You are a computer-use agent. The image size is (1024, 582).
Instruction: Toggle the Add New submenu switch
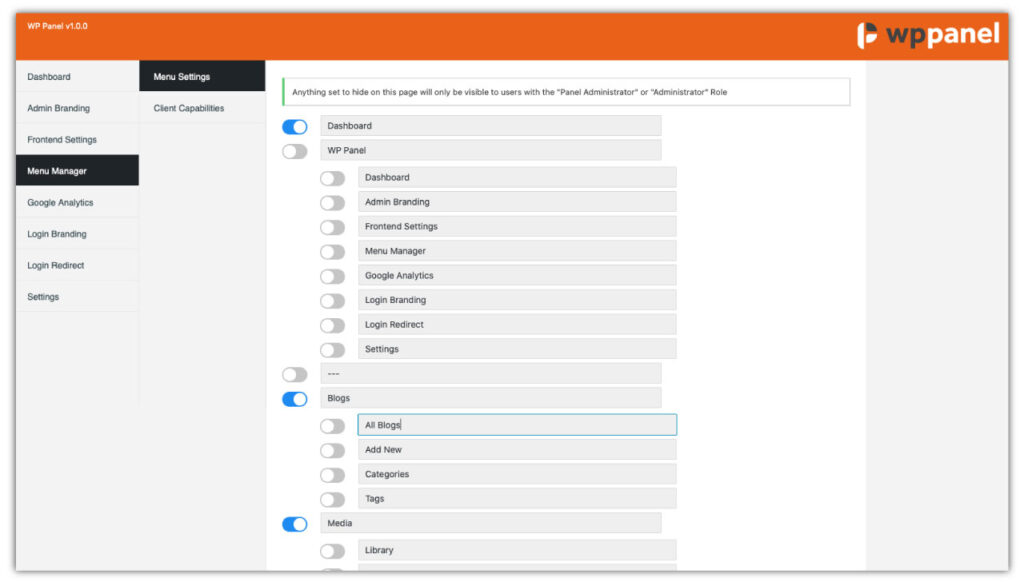coord(332,451)
